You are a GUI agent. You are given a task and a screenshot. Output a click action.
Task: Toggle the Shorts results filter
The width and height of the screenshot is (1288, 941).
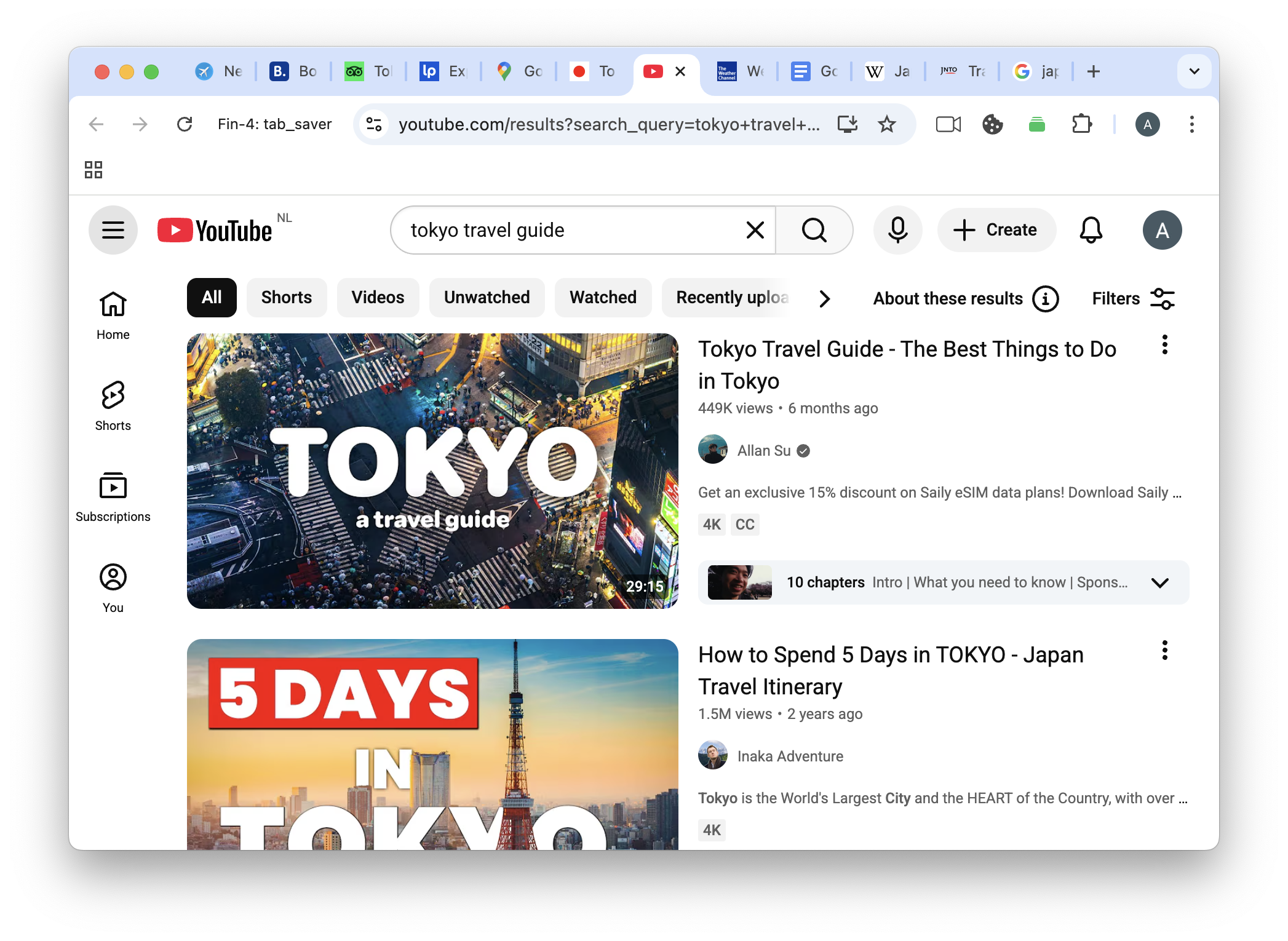point(287,298)
